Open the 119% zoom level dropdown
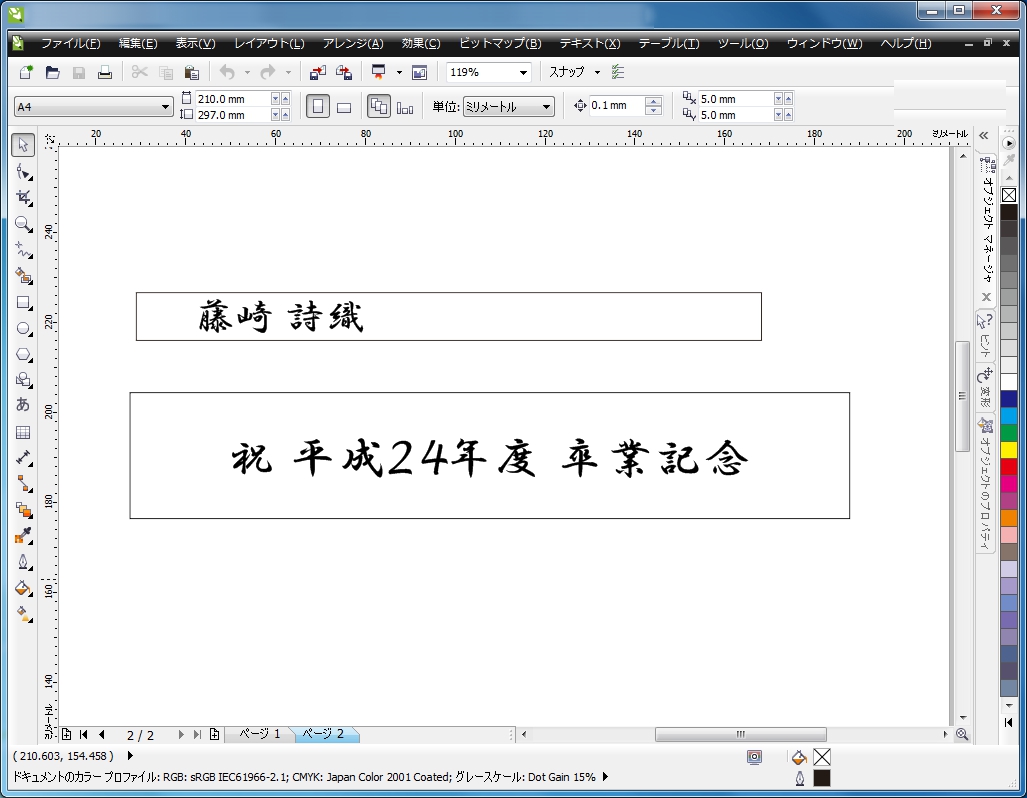Viewport: 1027px width, 798px height. (x=523, y=73)
